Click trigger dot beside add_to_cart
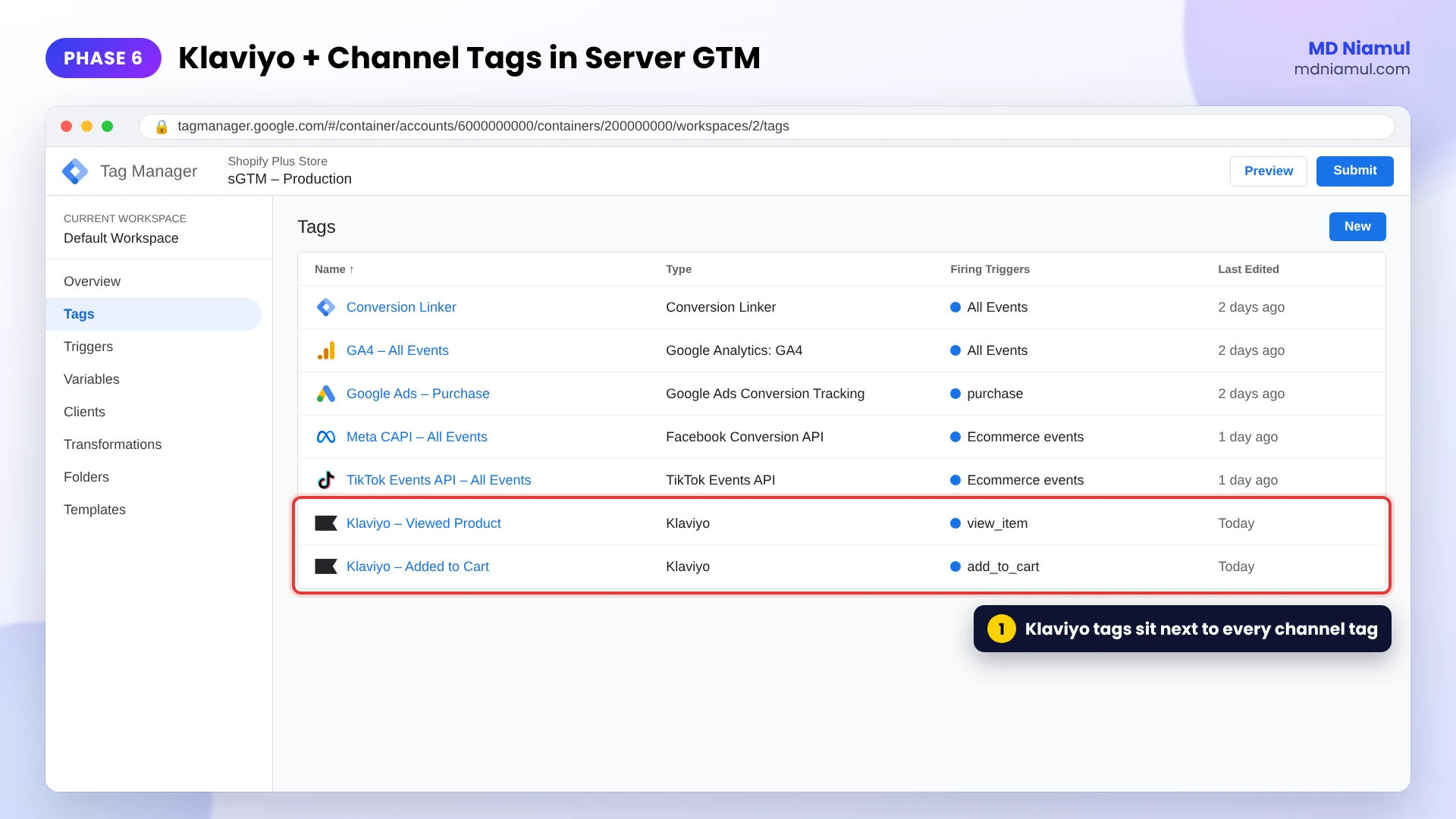Image resolution: width=1456 pixels, height=819 pixels. coord(955,566)
